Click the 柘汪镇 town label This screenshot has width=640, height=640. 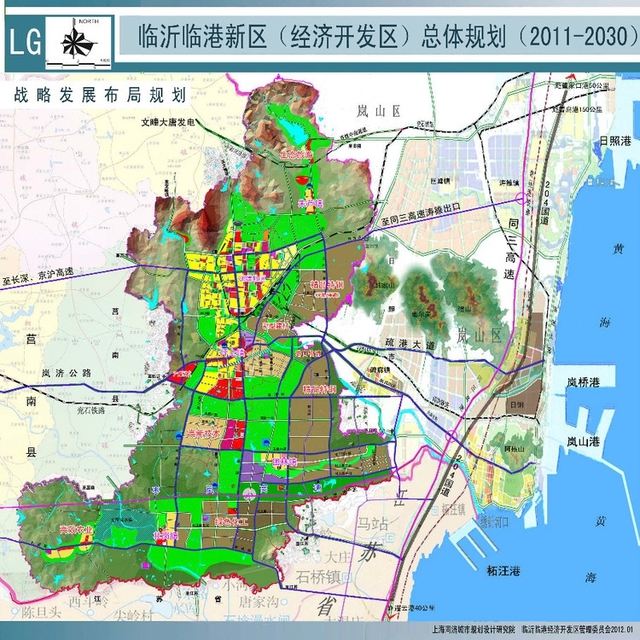pyautogui.click(x=453, y=510)
